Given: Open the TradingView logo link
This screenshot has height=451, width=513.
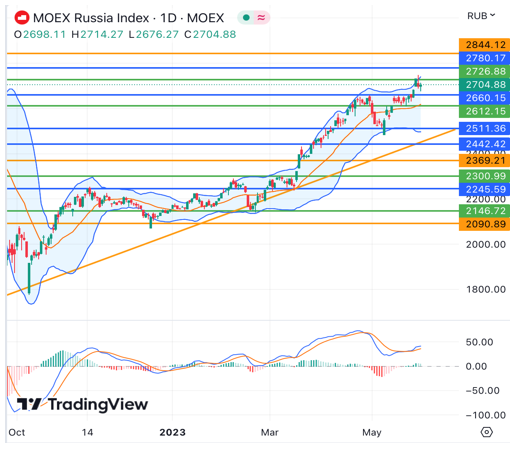Looking at the screenshot, I should coord(82,404).
